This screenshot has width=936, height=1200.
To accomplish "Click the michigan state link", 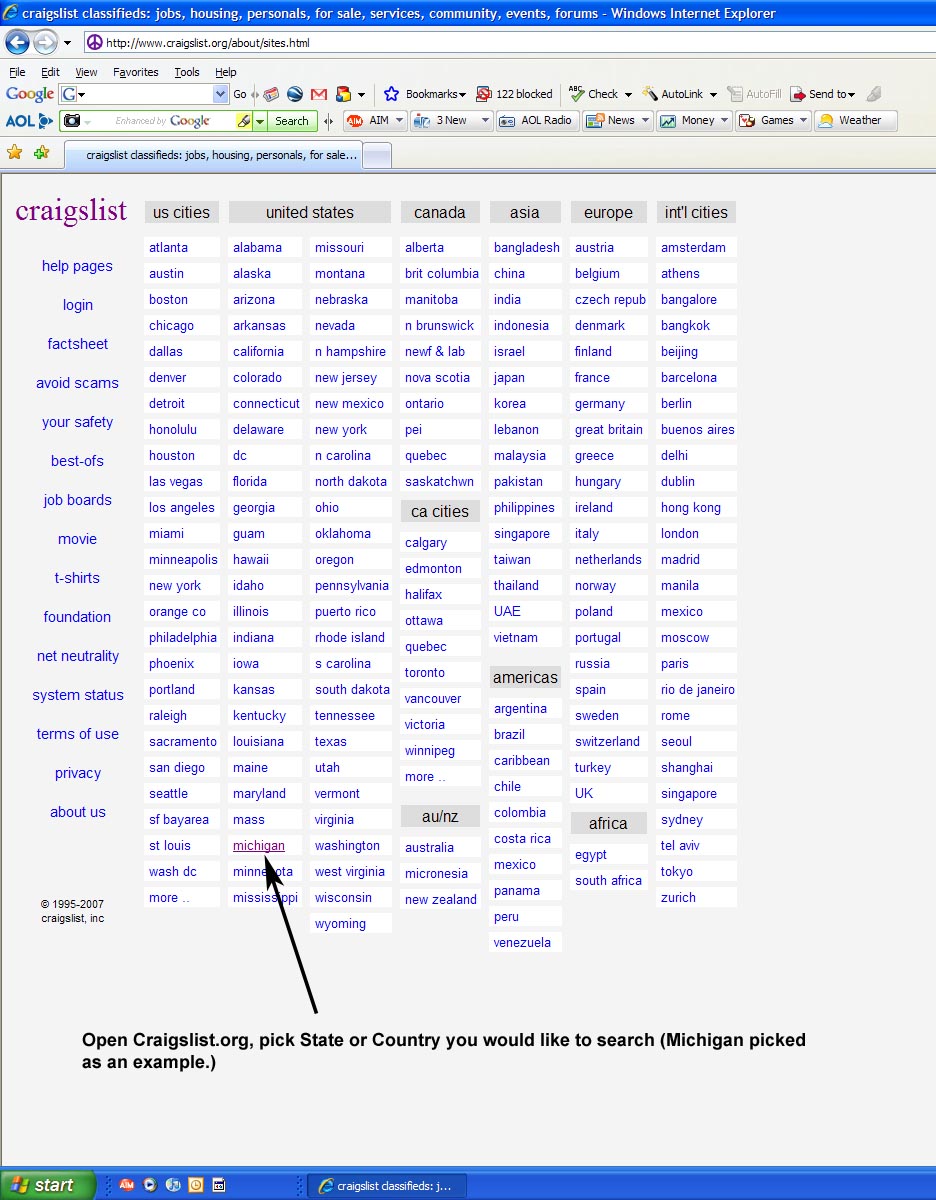I will pos(259,846).
